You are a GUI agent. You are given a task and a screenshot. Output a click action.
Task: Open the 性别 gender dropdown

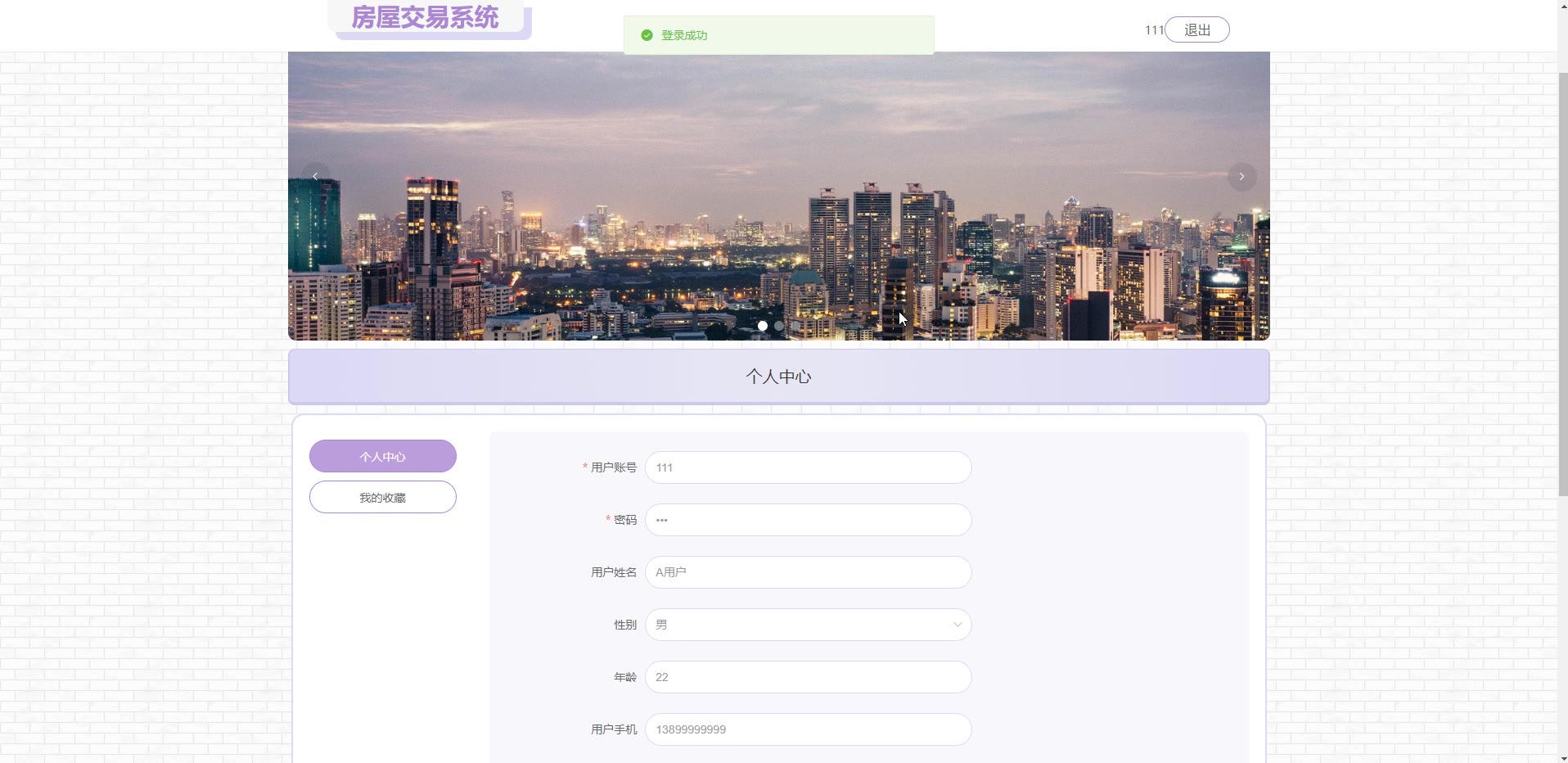click(809, 625)
